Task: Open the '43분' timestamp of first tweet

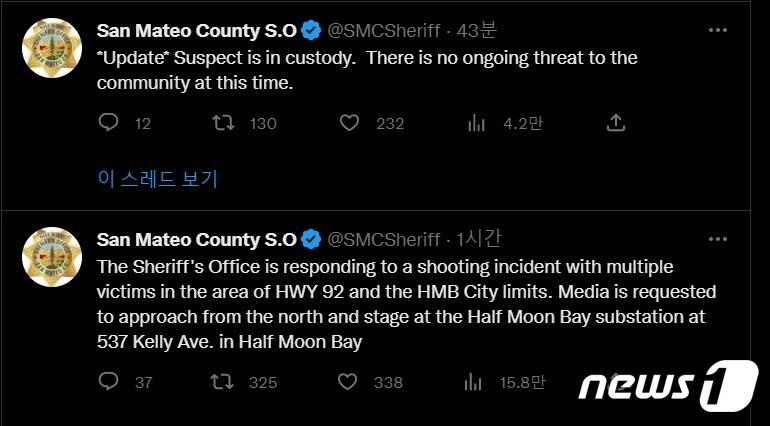Action: [476, 31]
